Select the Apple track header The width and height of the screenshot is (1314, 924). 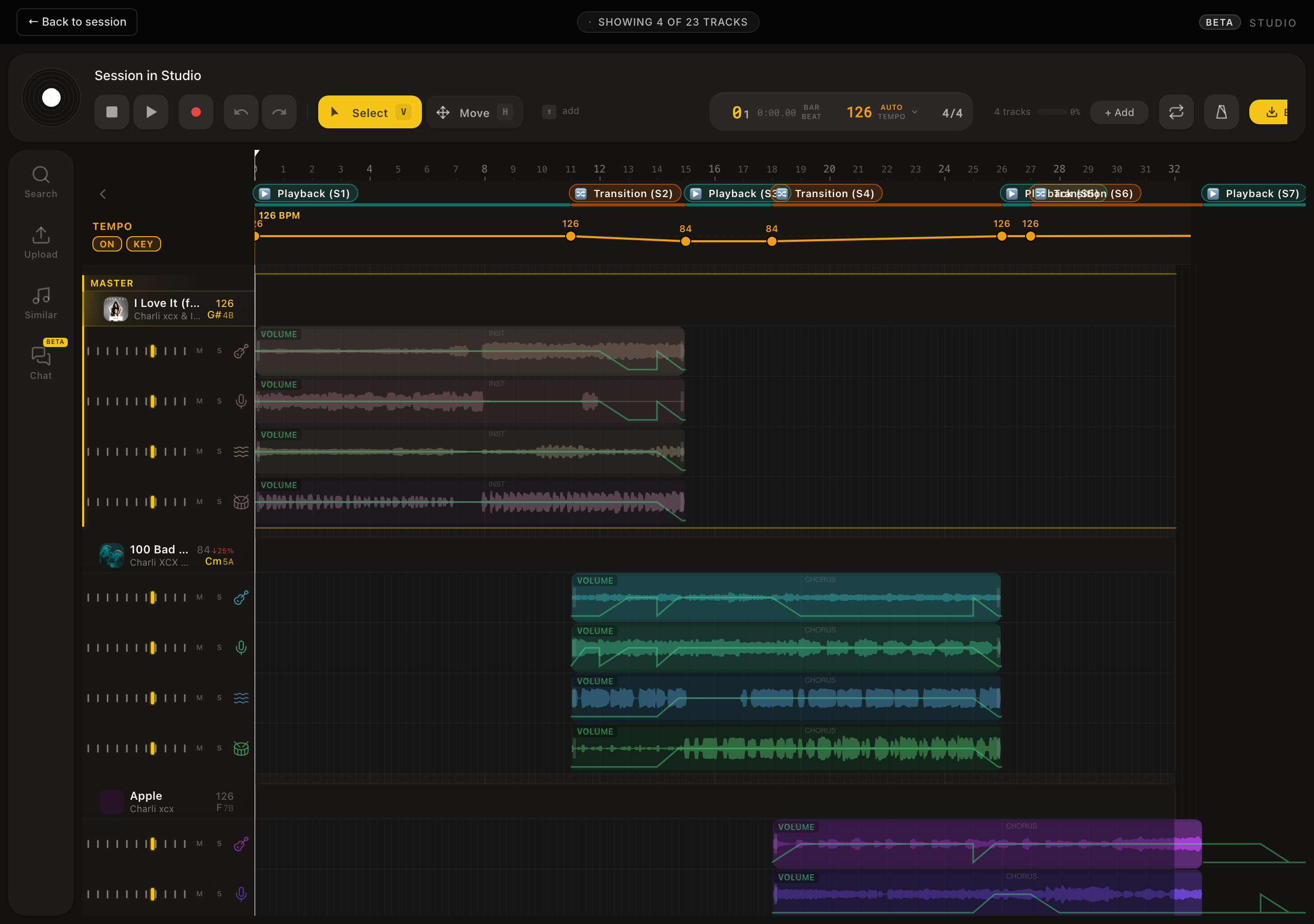coord(168,801)
